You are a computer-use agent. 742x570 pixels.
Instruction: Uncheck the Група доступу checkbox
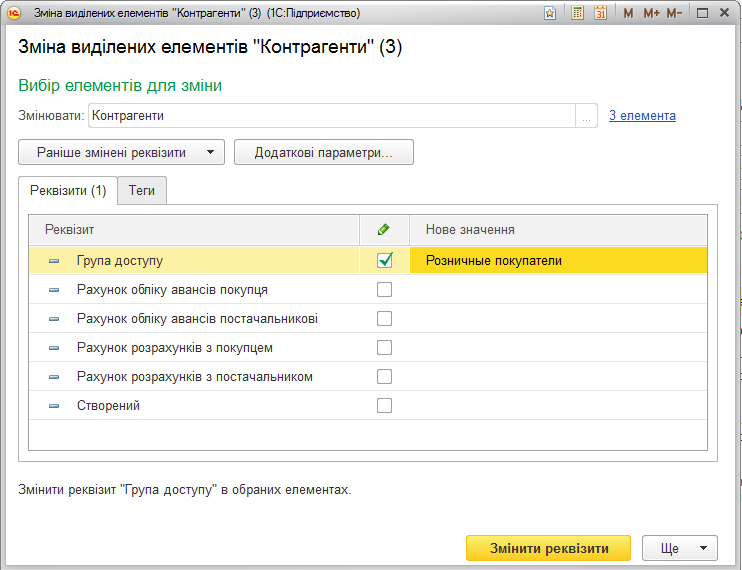click(x=384, y=260)
